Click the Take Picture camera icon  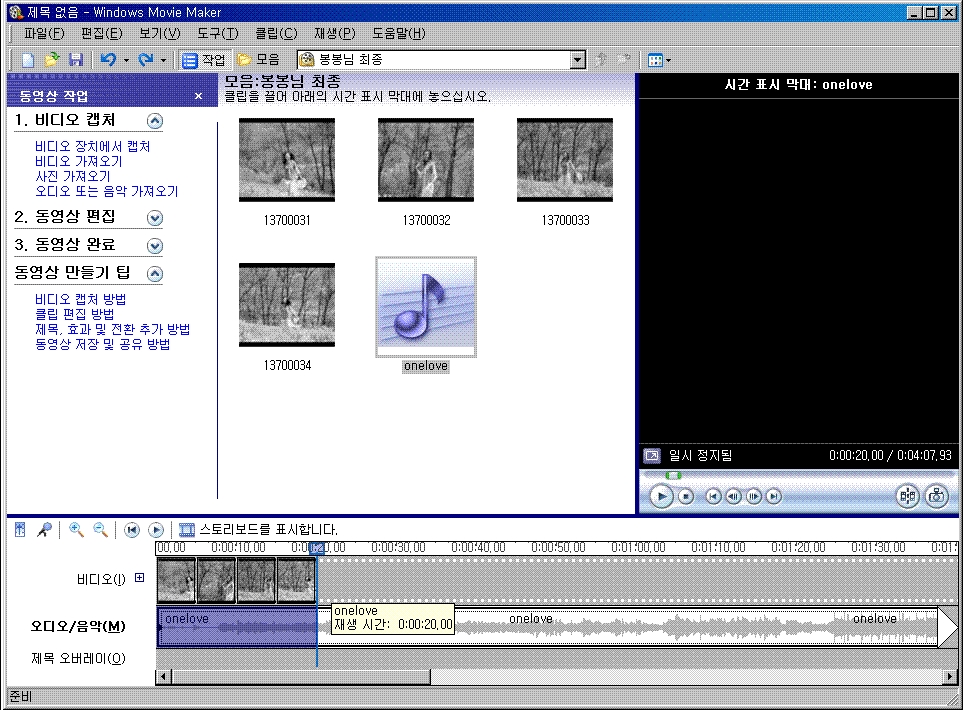937,496
